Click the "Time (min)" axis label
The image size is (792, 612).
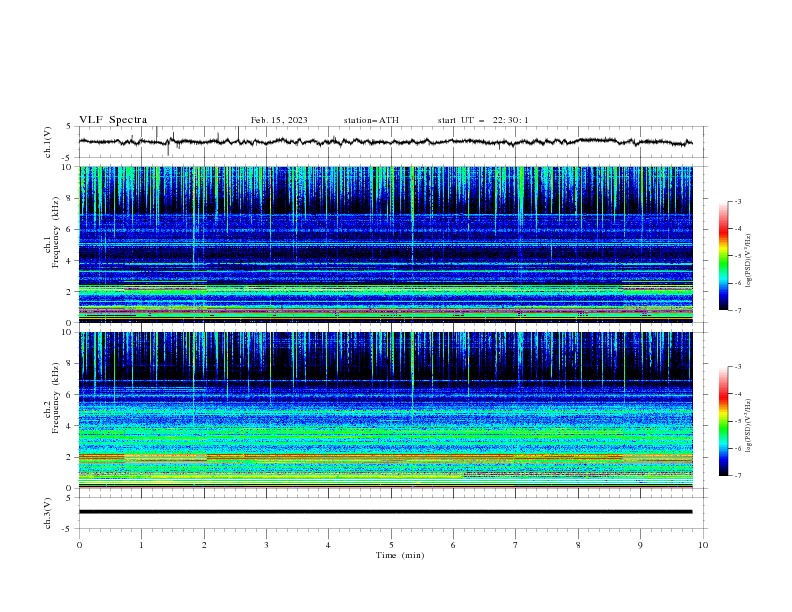tap(400, 555)
